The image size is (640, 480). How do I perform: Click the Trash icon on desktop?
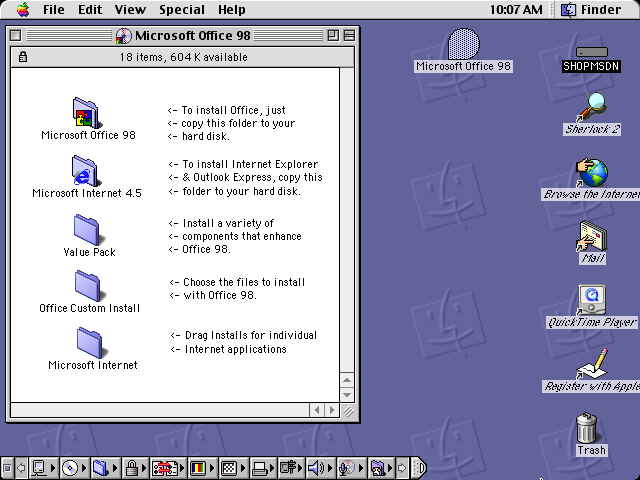[x=591, y=429]
